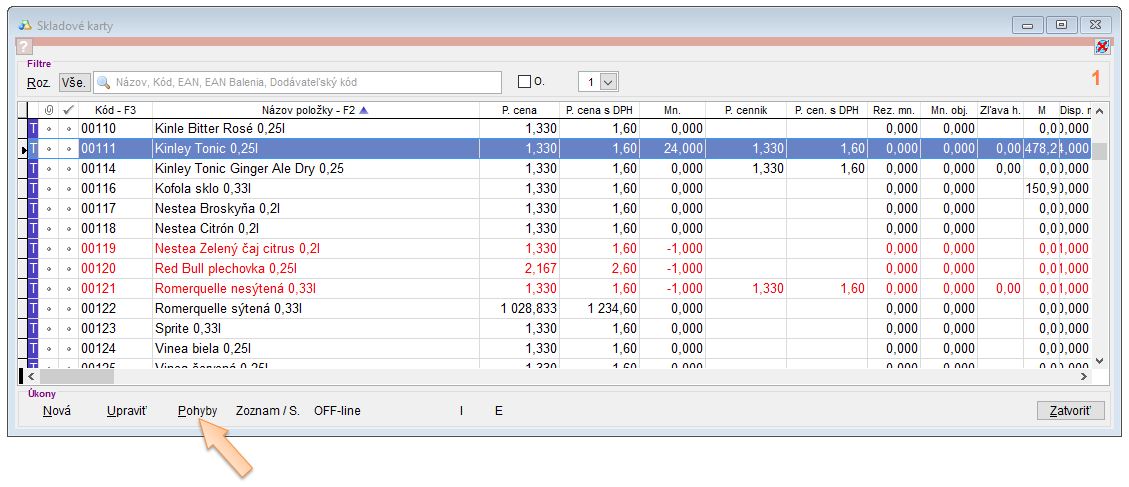Focus the Názov, Kód, EAN search field
This screenshot has height=487, width=1129.
tap(297, 82)
